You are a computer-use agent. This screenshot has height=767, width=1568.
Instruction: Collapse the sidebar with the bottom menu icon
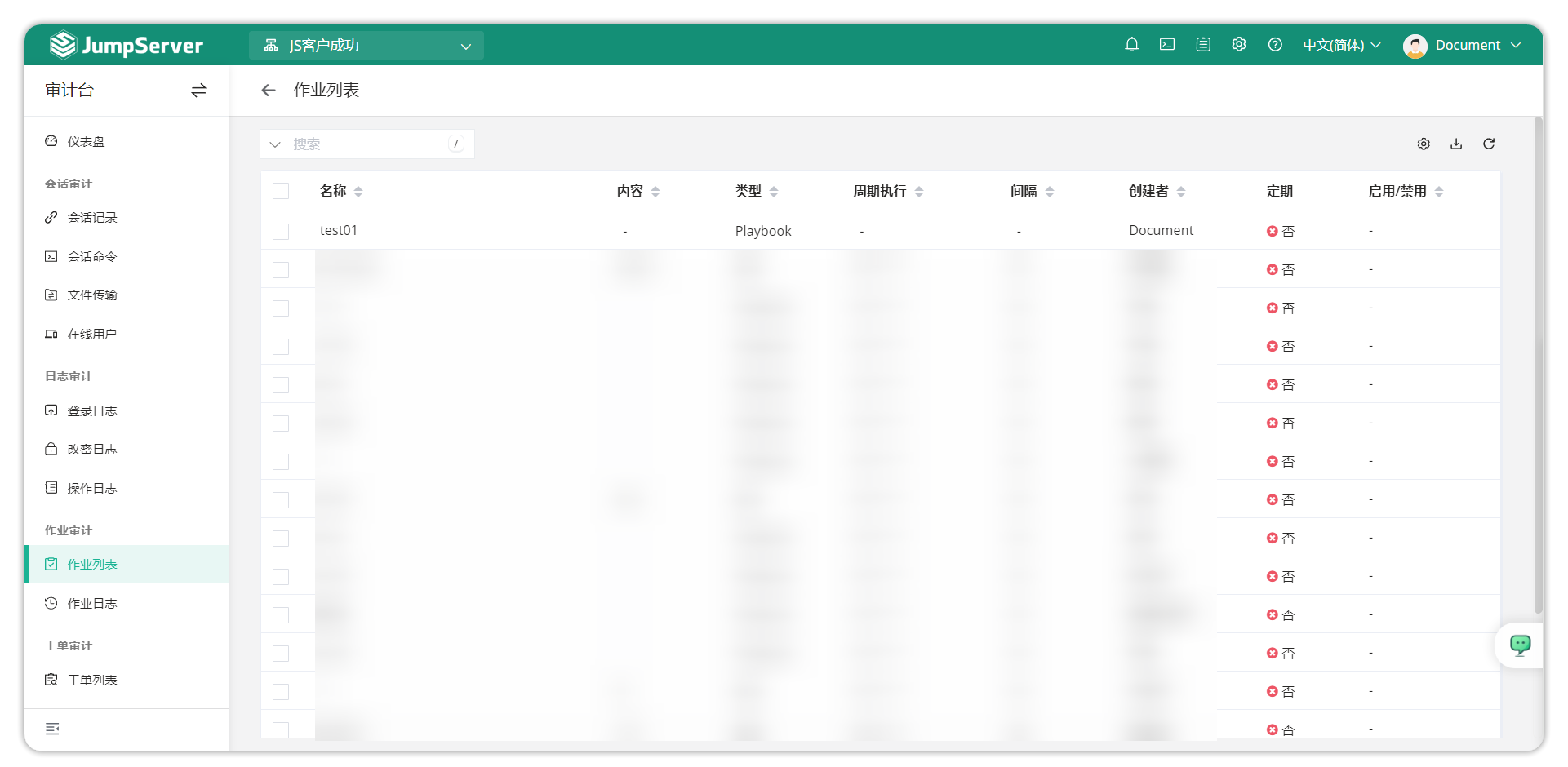click(x=52, y=729)
